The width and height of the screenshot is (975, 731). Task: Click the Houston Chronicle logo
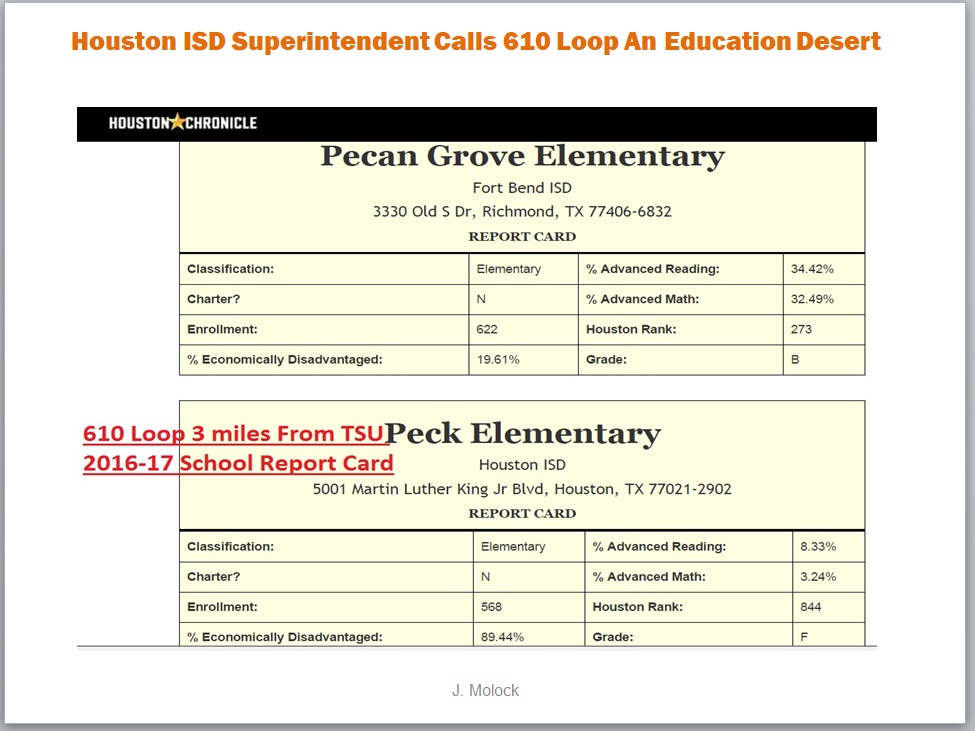[x=183, y=122]
